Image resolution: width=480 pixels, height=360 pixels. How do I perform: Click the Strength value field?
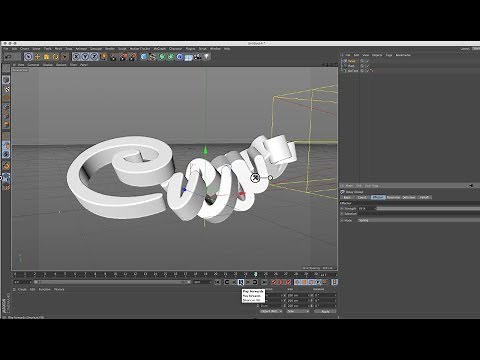[366, 208]
